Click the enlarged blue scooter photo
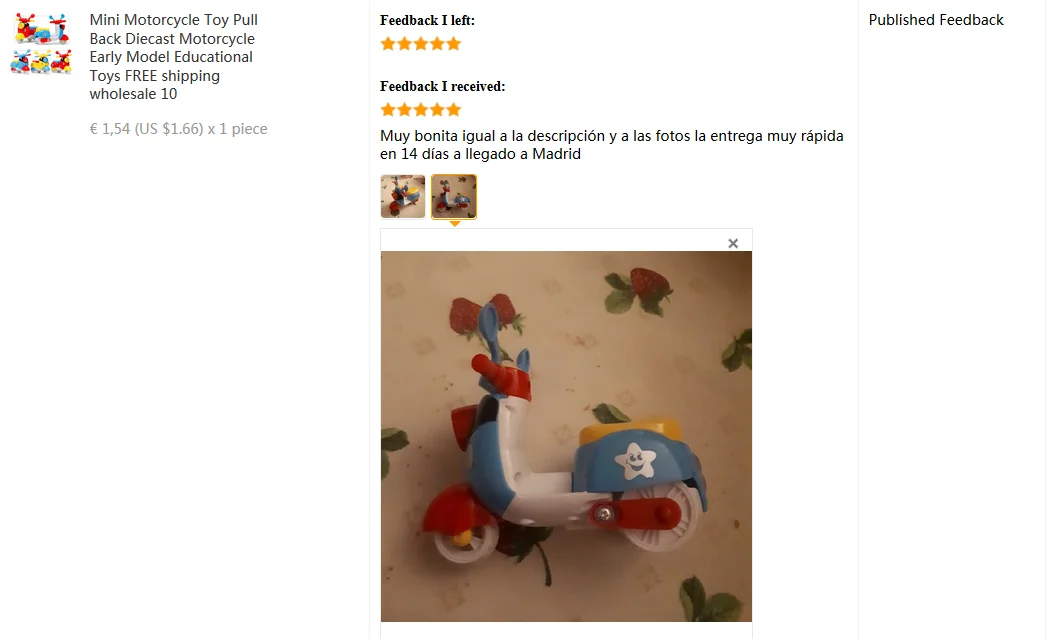 pyautogui.click(x=566, y=436)
